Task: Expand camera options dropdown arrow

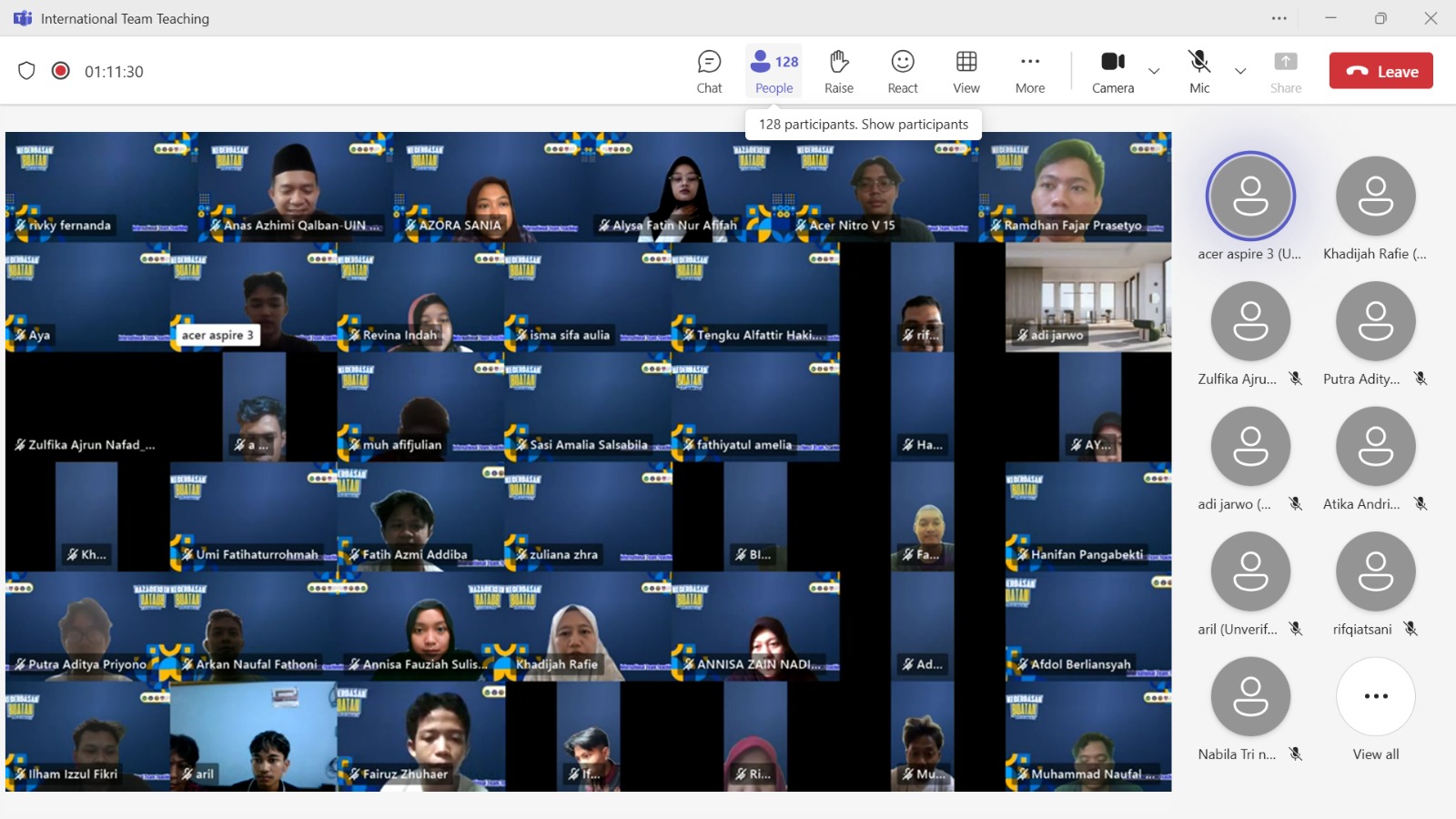Action: [x=1154, y=71]
